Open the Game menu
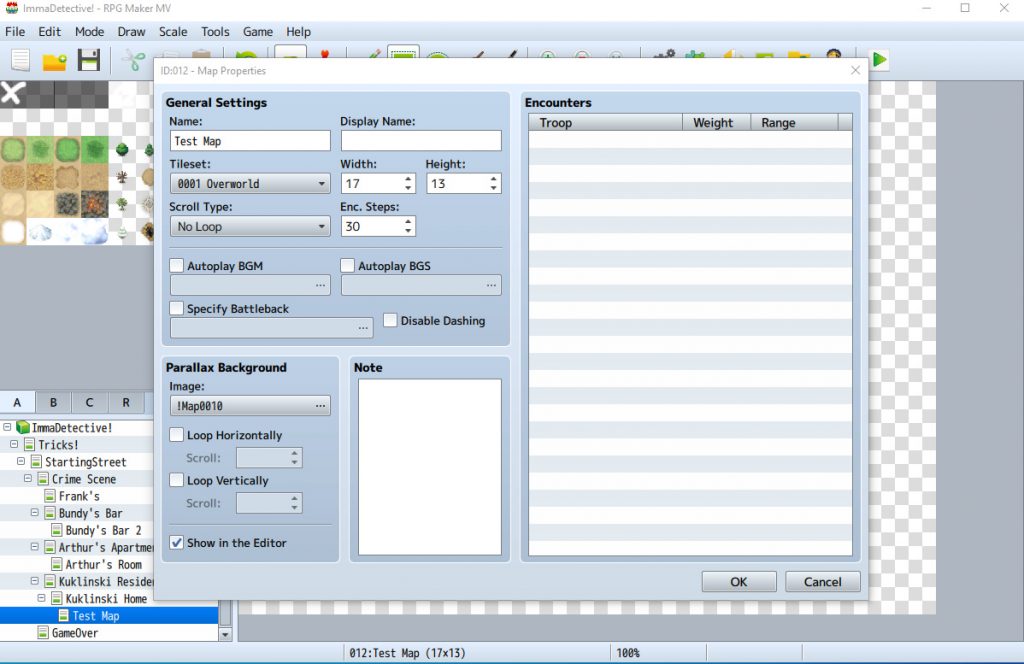1024x664 pixels. point(258,31)
